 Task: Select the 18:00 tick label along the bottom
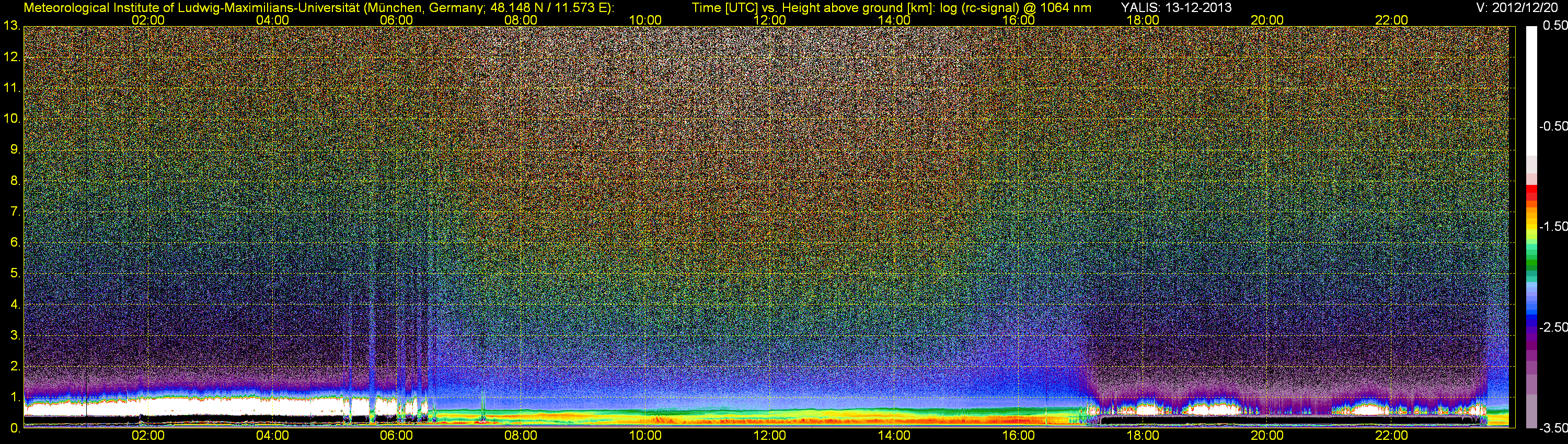1143,436
